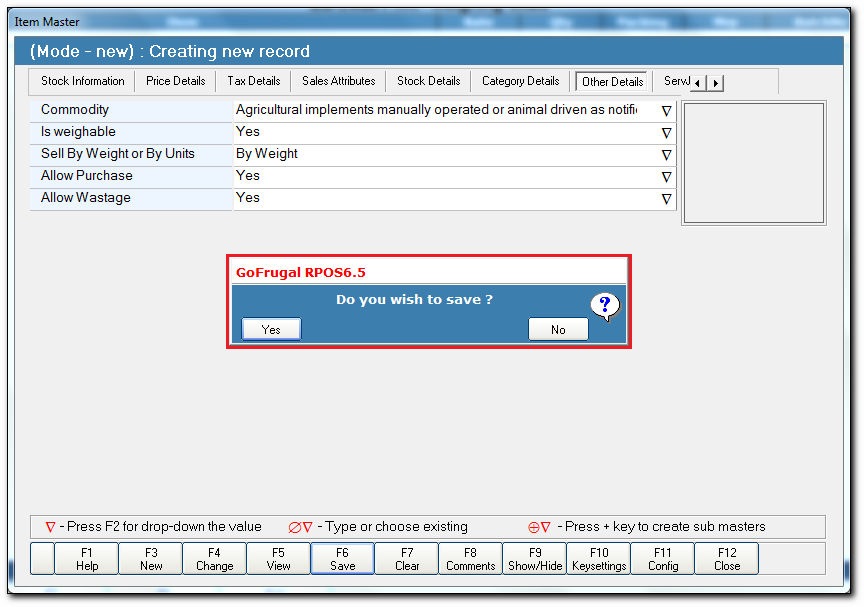
Task: Click the Item Master window title
Action: coord(47,22)
